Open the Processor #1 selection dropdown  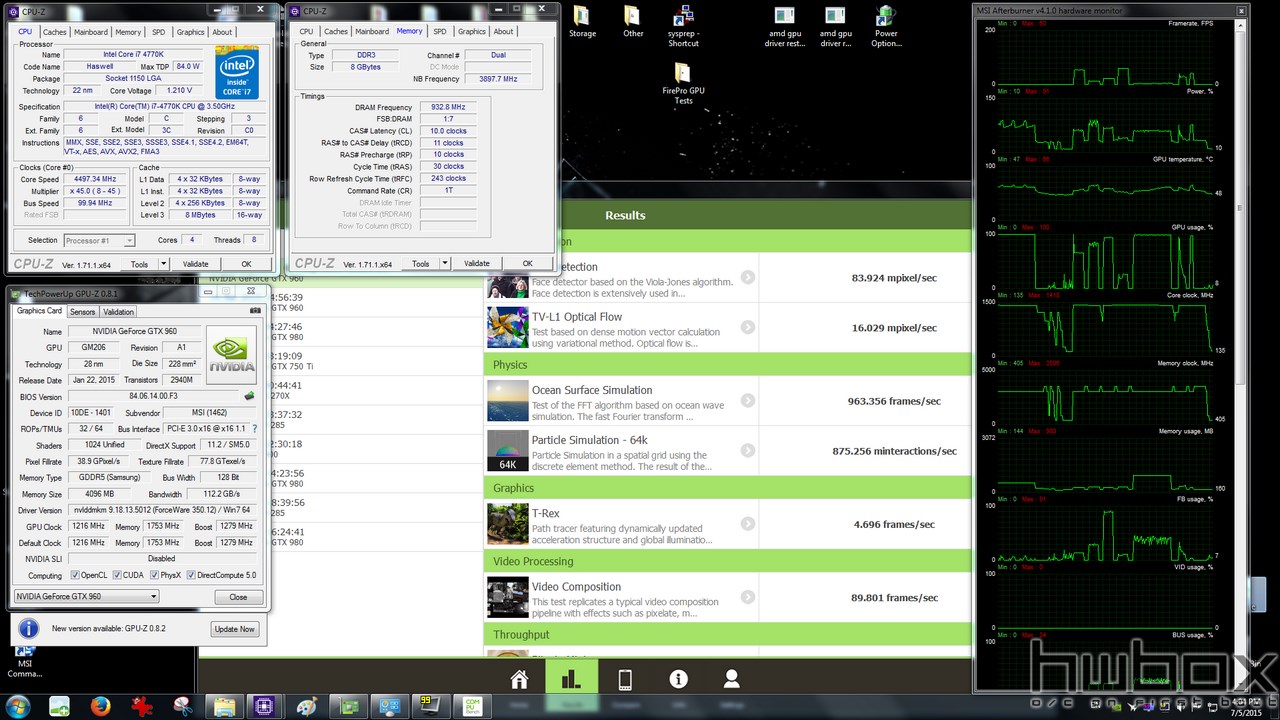coord(99,241)
